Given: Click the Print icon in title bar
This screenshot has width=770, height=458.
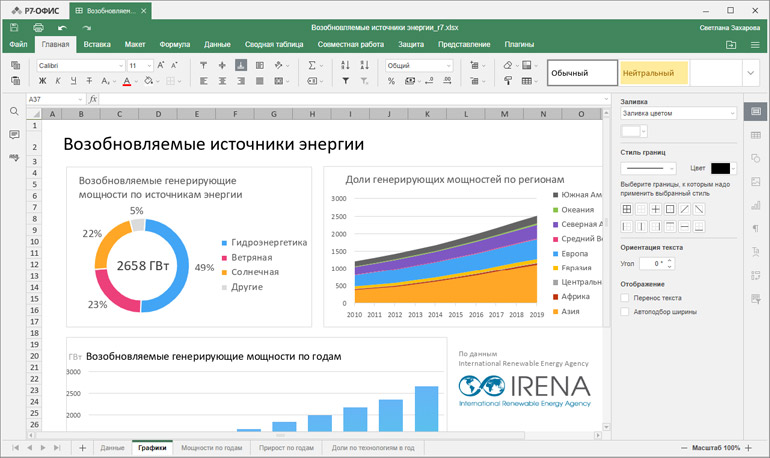Looking at the screenshot, I should (x=38, y=28).
